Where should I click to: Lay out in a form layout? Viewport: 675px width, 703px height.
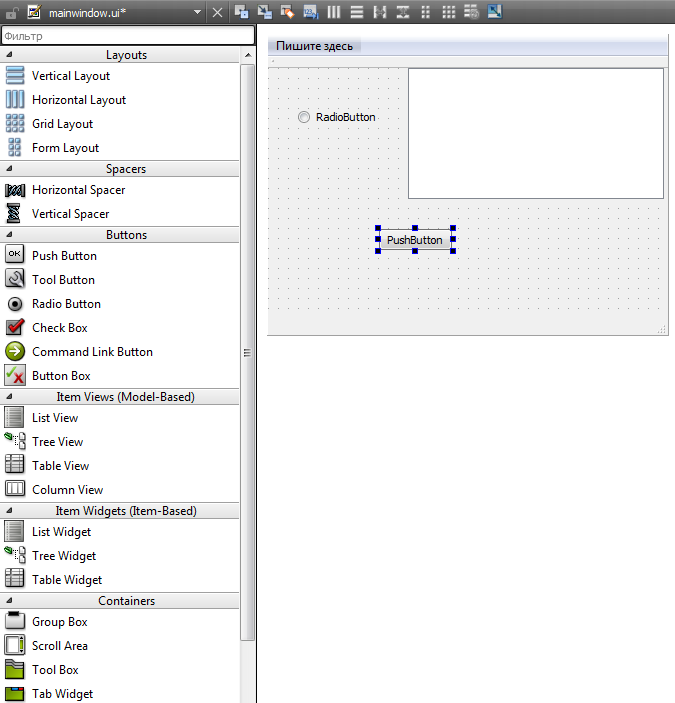(x=426, y=12)
